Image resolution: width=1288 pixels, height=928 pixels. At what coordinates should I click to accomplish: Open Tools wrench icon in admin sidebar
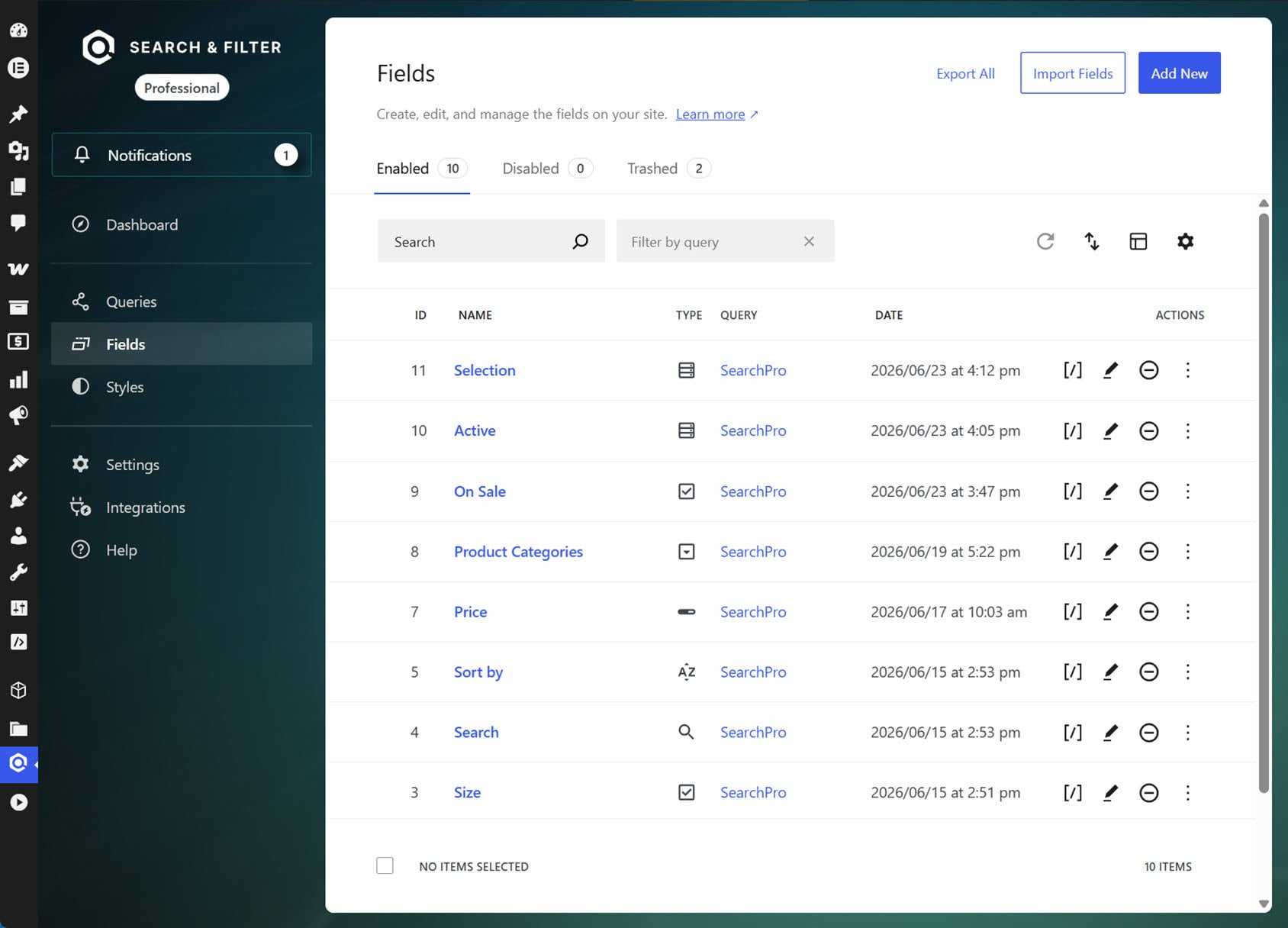click(18, 572)
